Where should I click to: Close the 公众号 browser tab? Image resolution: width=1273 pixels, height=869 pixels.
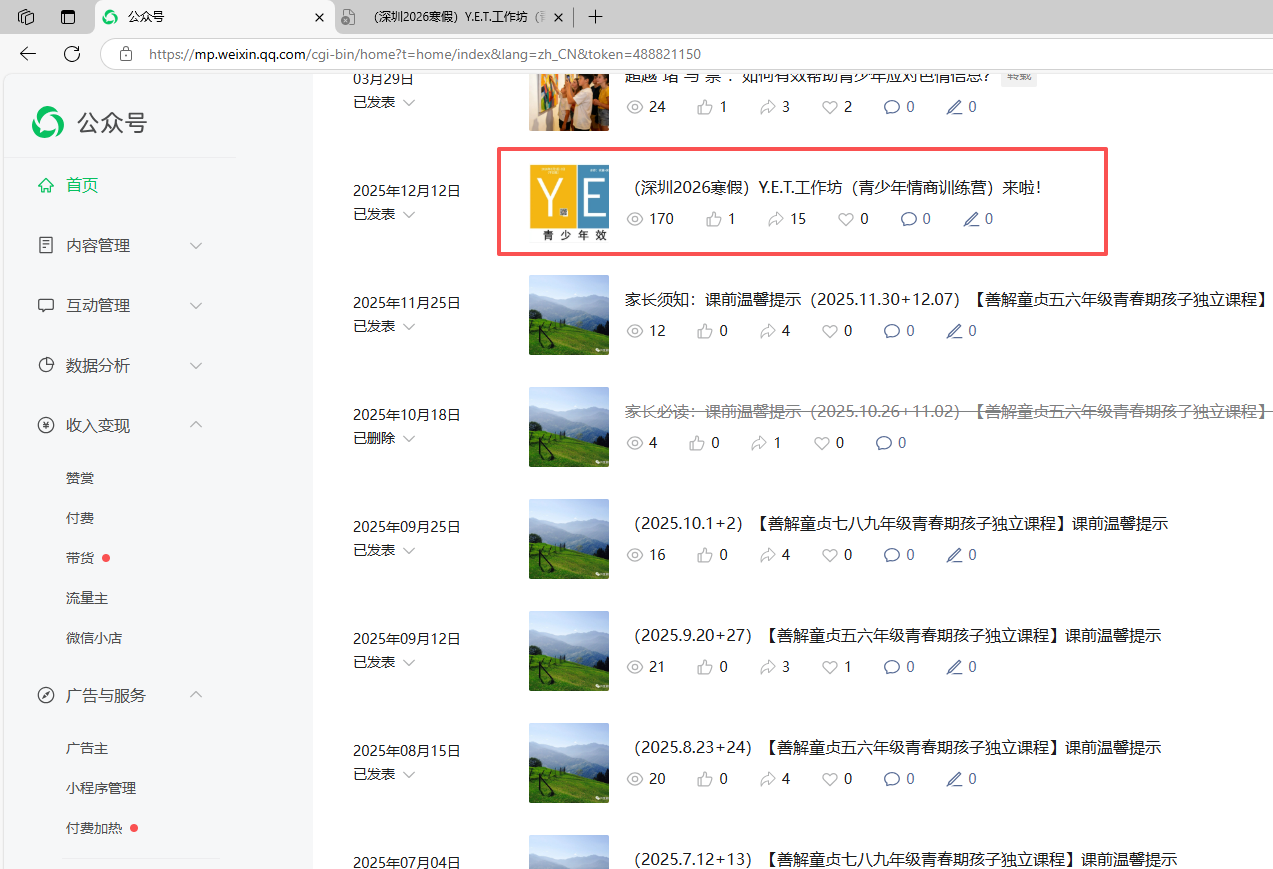tap(320, 17)
